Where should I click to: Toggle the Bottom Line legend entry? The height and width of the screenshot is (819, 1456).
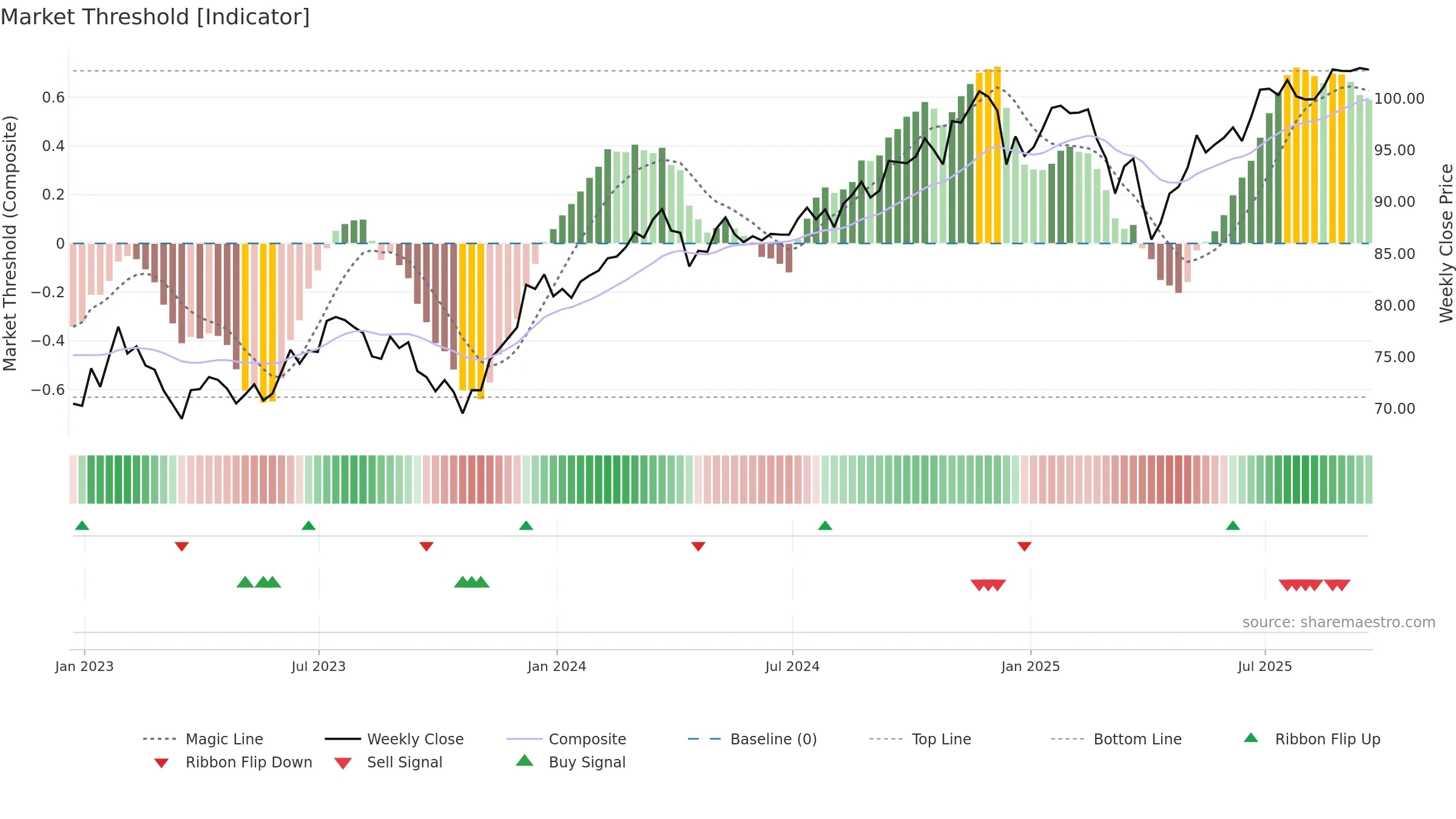click(1116, 739)
